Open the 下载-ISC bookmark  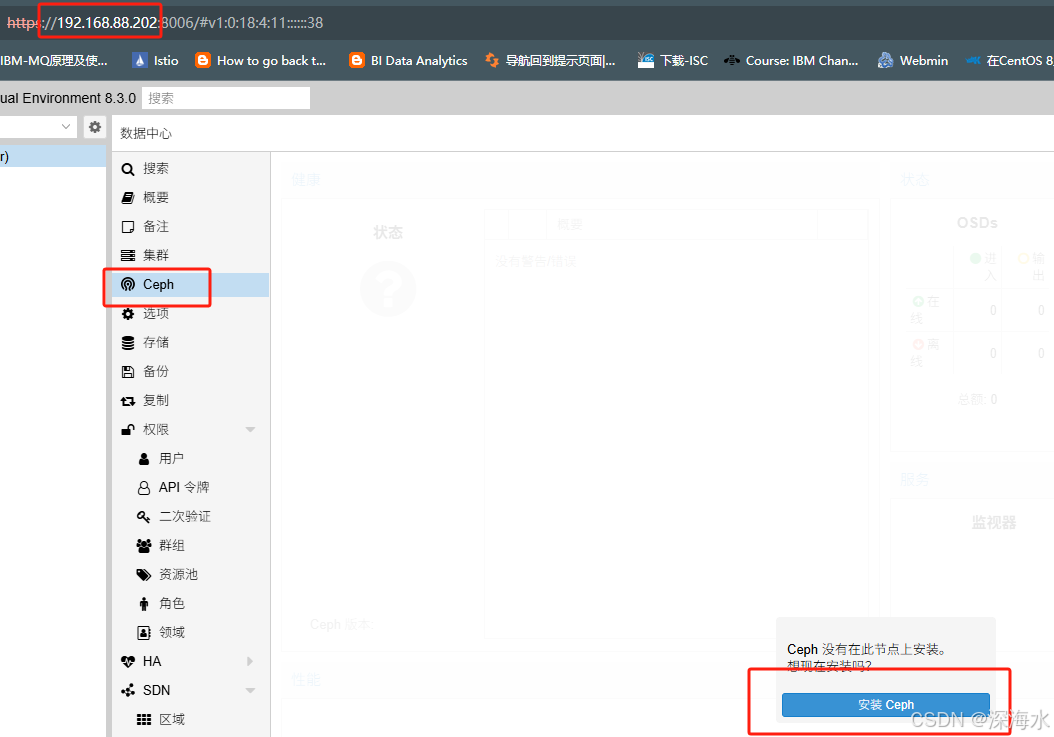(x=673, y=61)
